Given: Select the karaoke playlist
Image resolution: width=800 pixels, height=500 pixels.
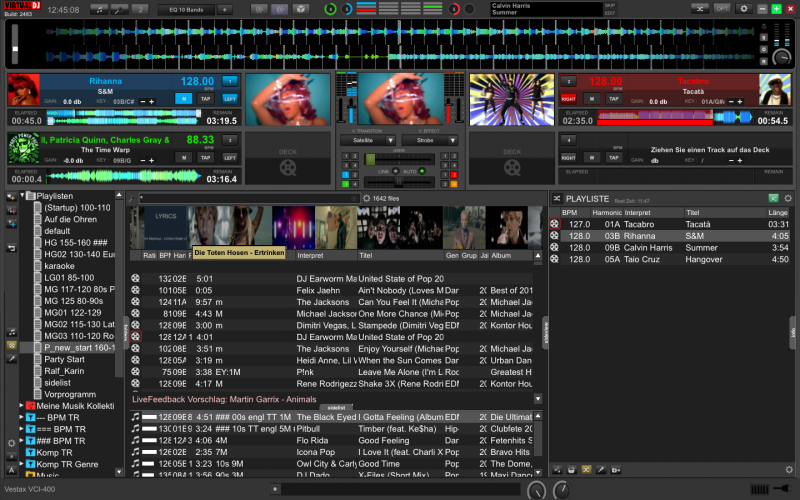Looking at the screenshot, I should [x=59, y=266].
